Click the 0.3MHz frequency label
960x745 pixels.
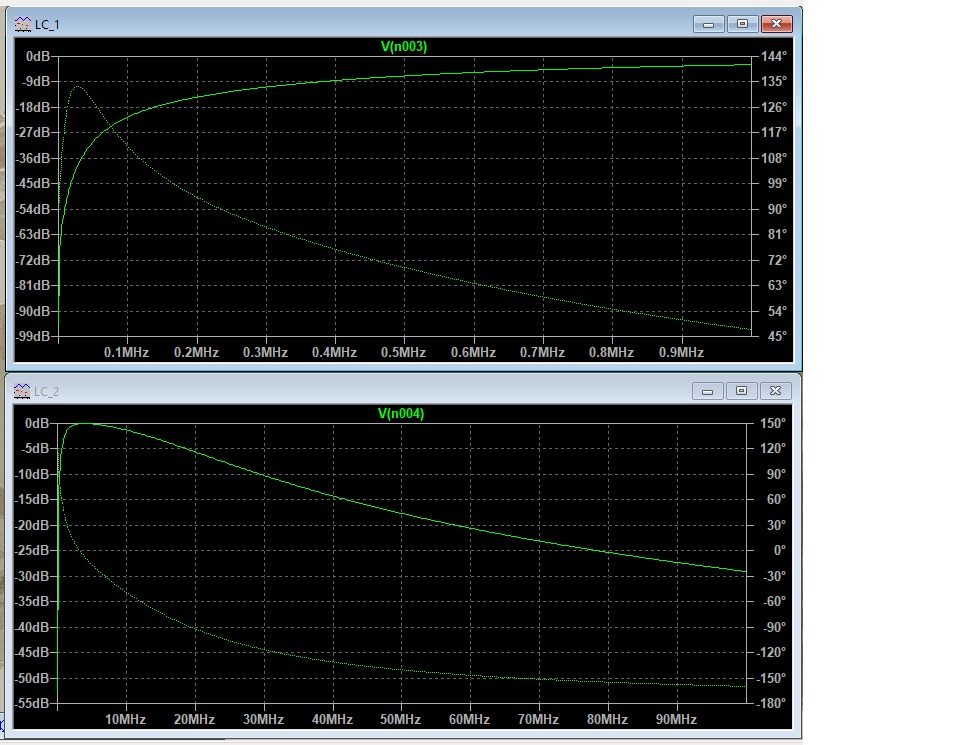click(x=265, y=353)
